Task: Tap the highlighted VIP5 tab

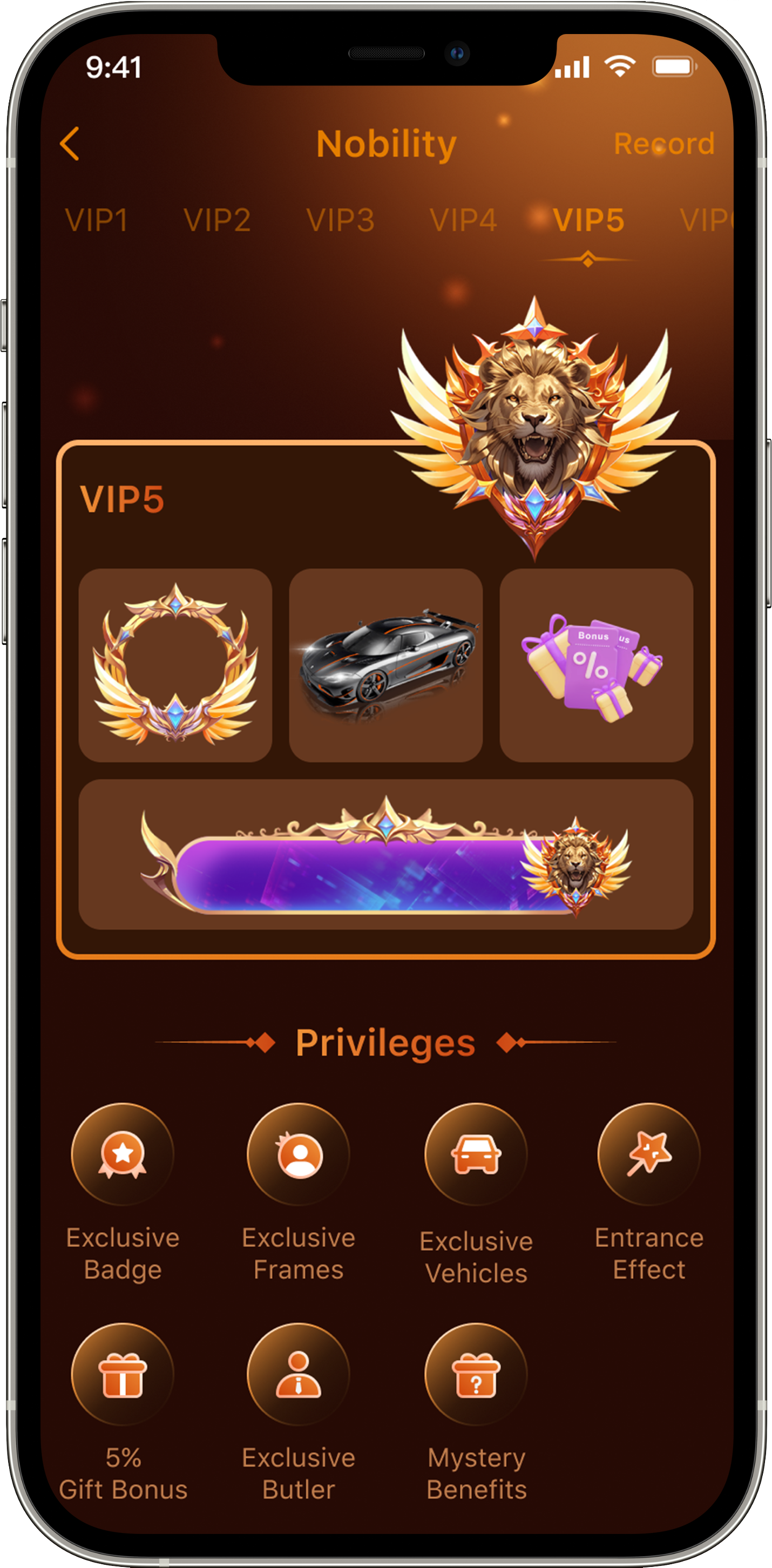Action: coord(589,220)
